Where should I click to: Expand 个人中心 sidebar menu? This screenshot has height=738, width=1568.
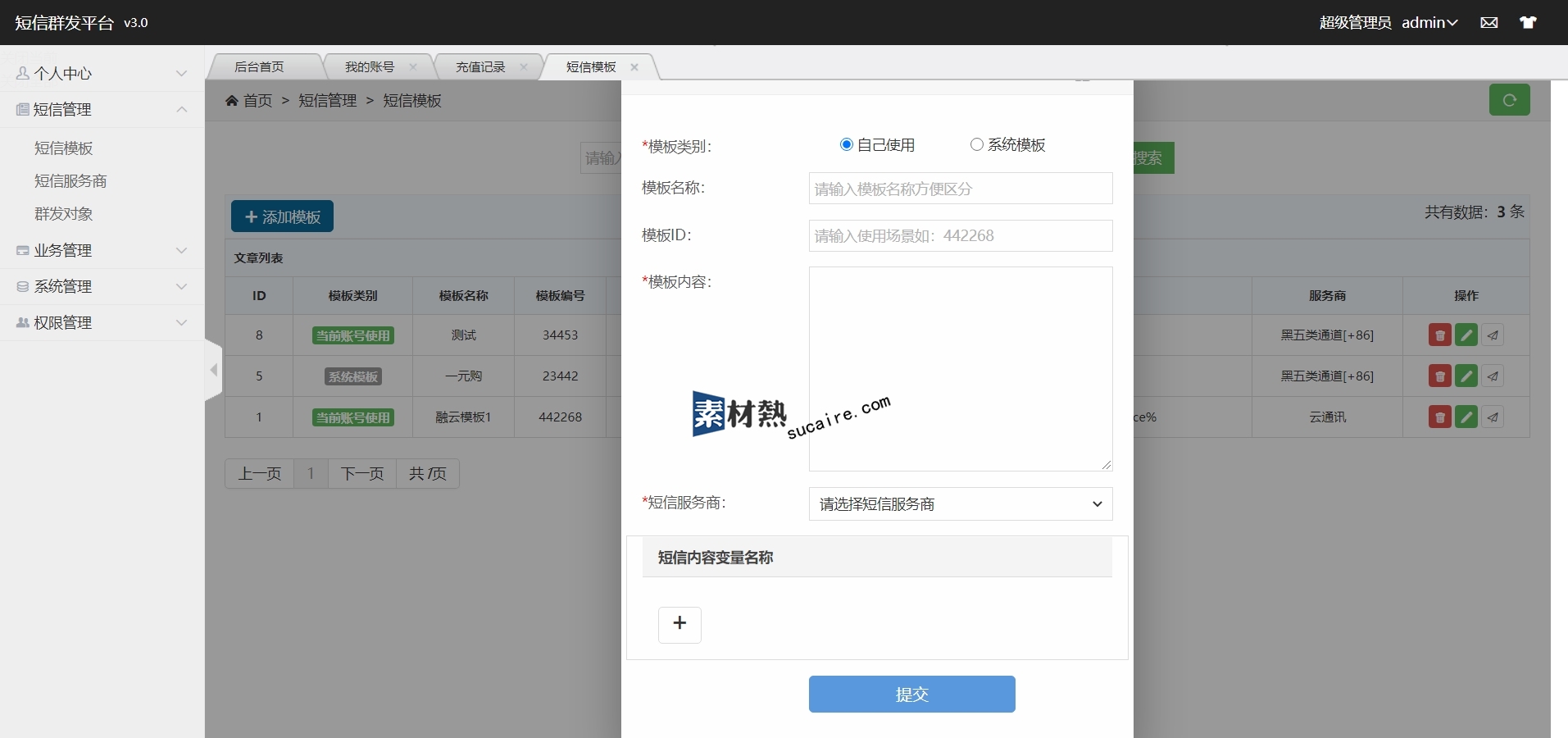click(102, 74)
